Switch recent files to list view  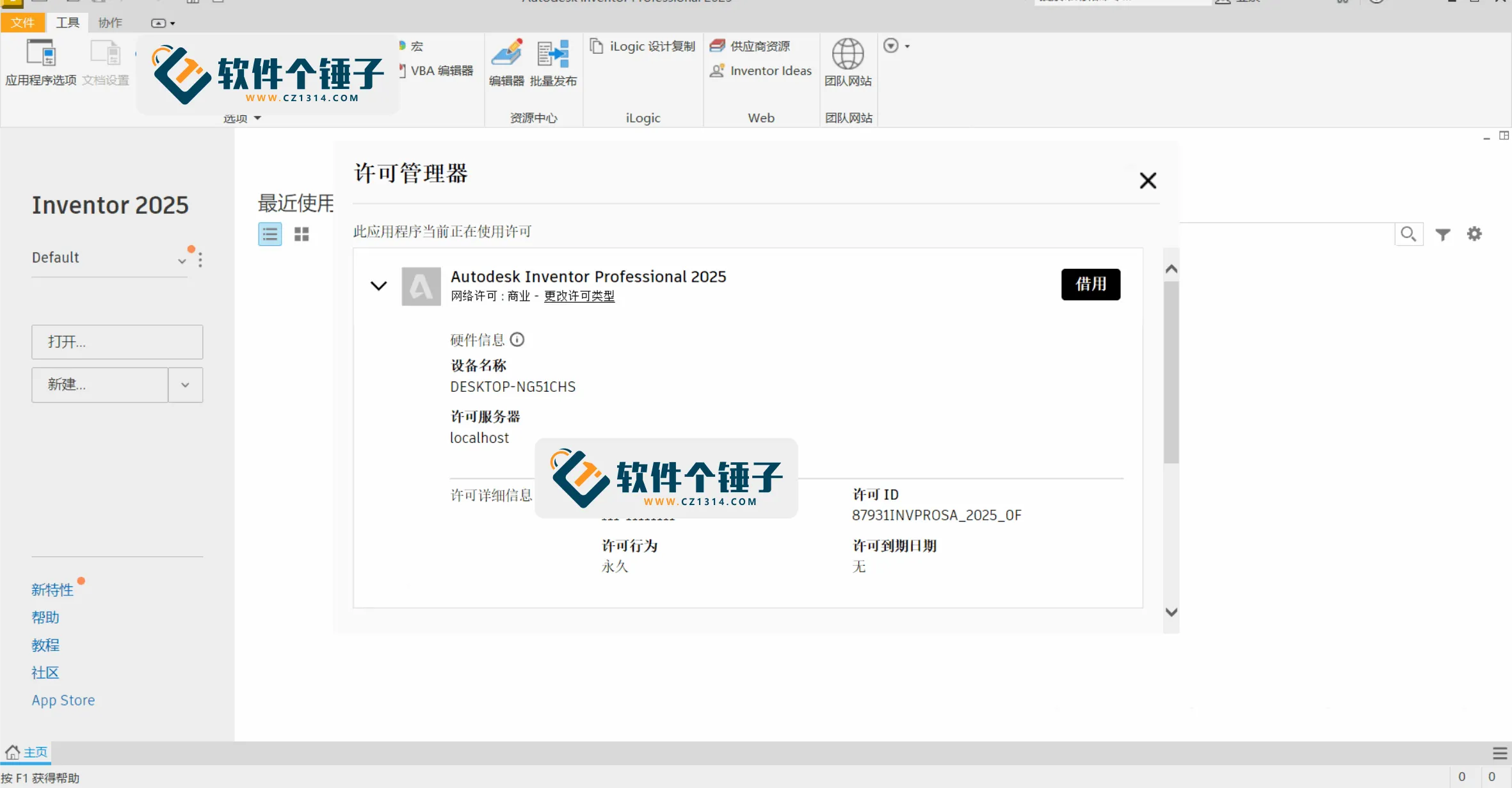270,234
